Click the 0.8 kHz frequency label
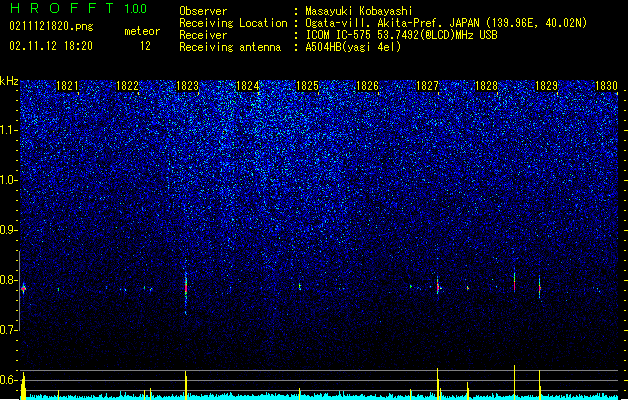 pos(9,280)
